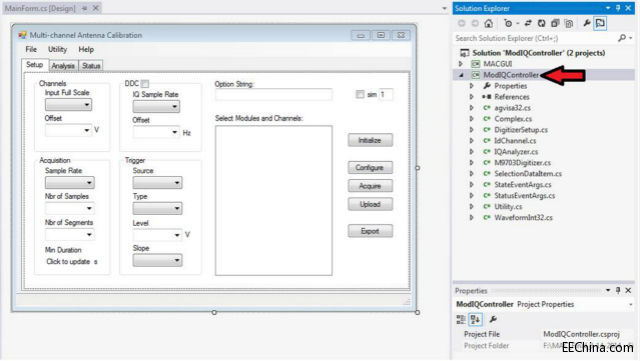
Task: Go back in Solution Explorer
Action: point(462,23)
